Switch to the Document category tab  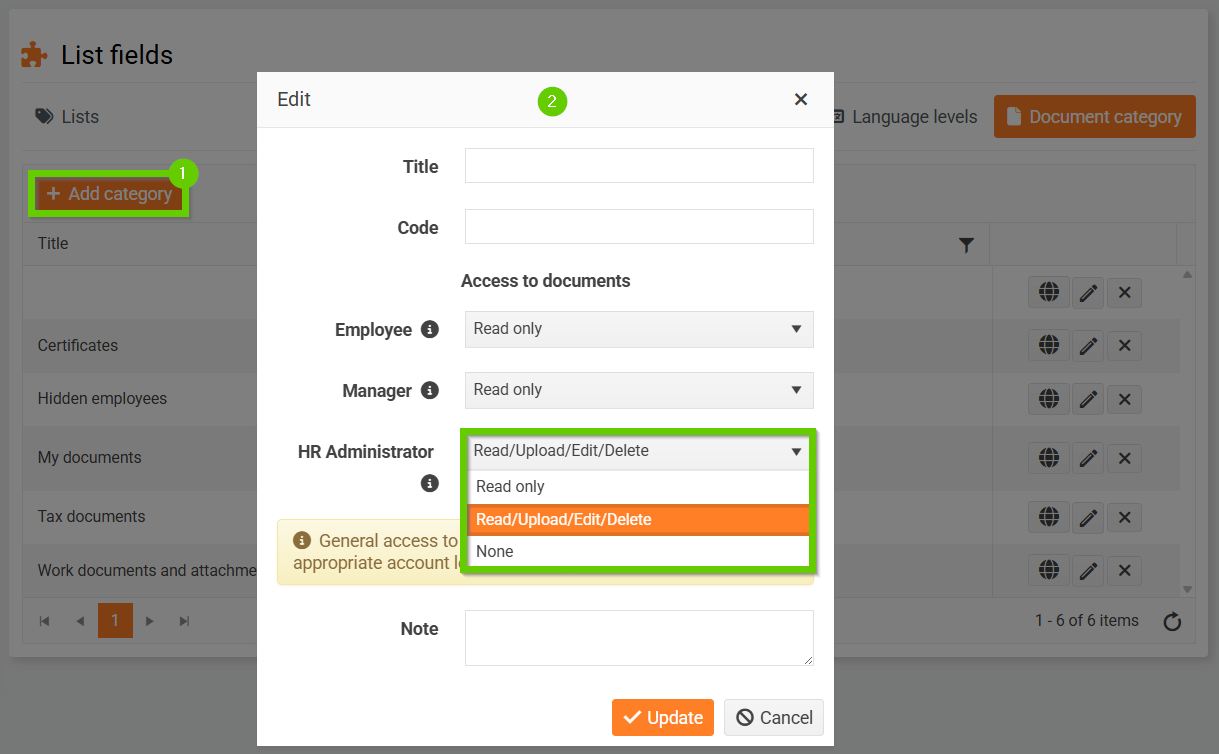pos(1094,117)
